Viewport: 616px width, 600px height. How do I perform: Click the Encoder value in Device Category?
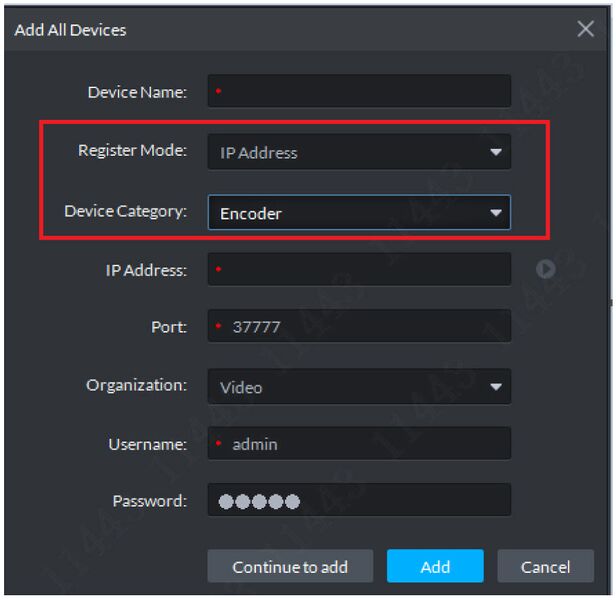coord(250,213)
